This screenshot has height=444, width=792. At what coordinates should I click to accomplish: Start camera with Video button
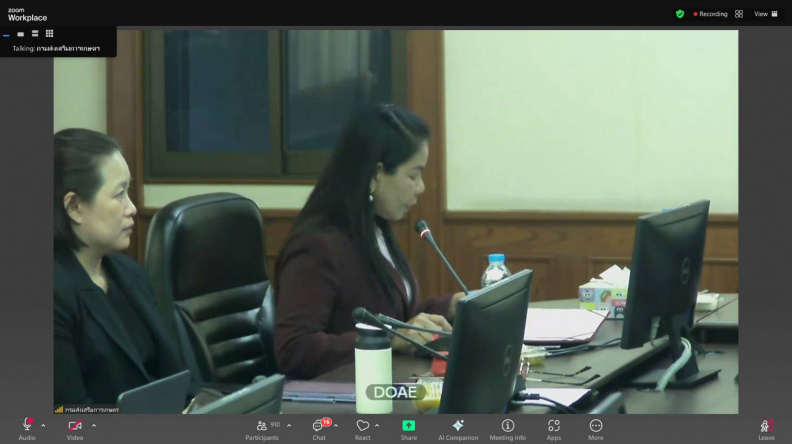[x=75, y=429]
